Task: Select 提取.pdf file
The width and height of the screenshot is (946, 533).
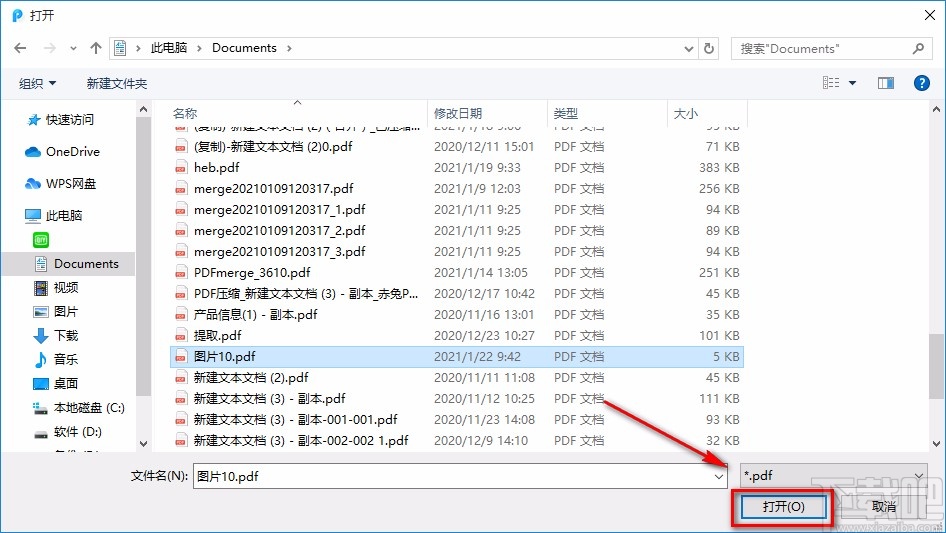Action: tap(457, 336)
